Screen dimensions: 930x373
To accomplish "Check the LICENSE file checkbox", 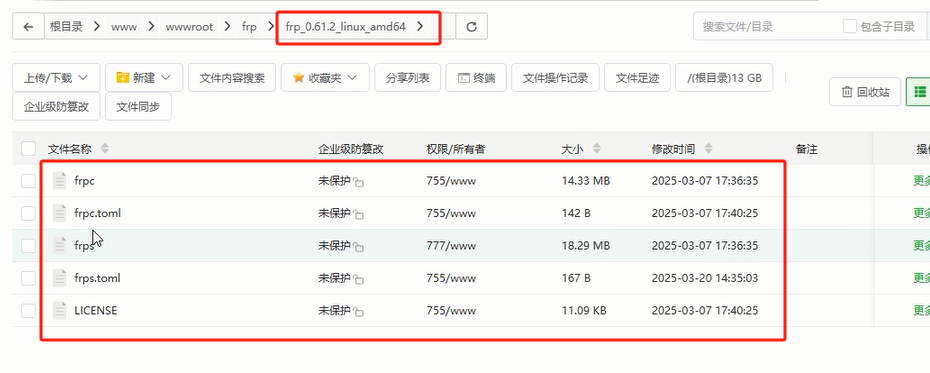I will 28,310.
